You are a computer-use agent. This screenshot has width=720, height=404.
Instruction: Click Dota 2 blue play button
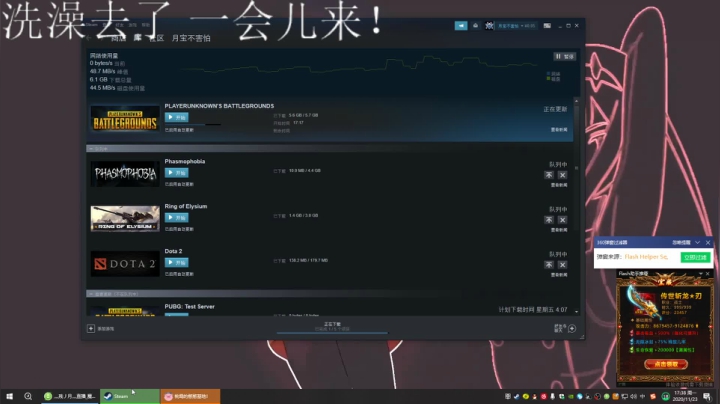[176, 263]
